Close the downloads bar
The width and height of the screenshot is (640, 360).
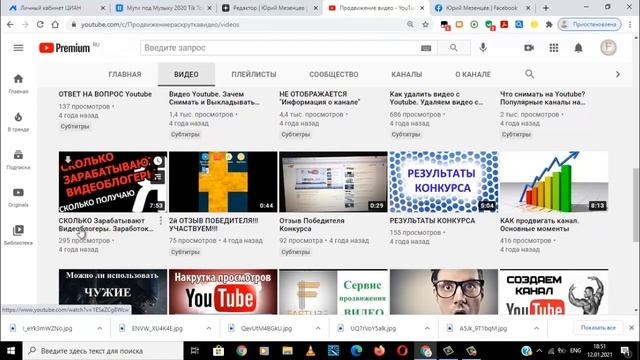(631, 328)
